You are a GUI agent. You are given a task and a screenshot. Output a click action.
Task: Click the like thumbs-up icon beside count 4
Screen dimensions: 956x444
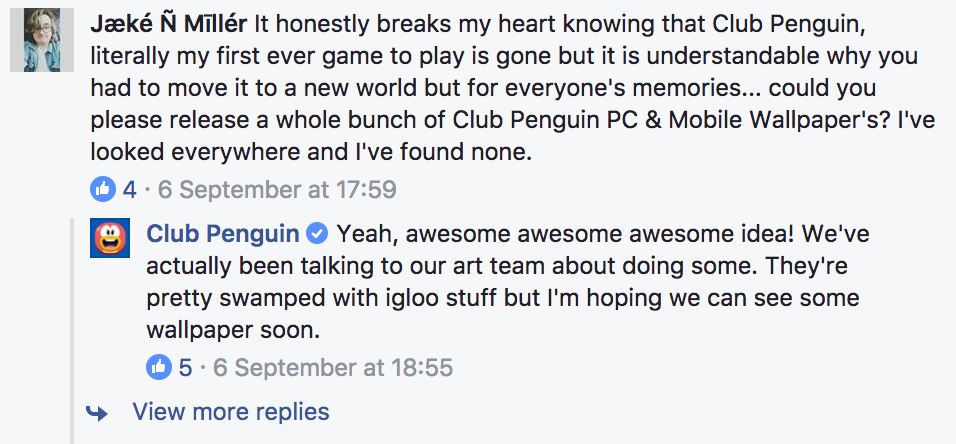[x=102, y=188]
